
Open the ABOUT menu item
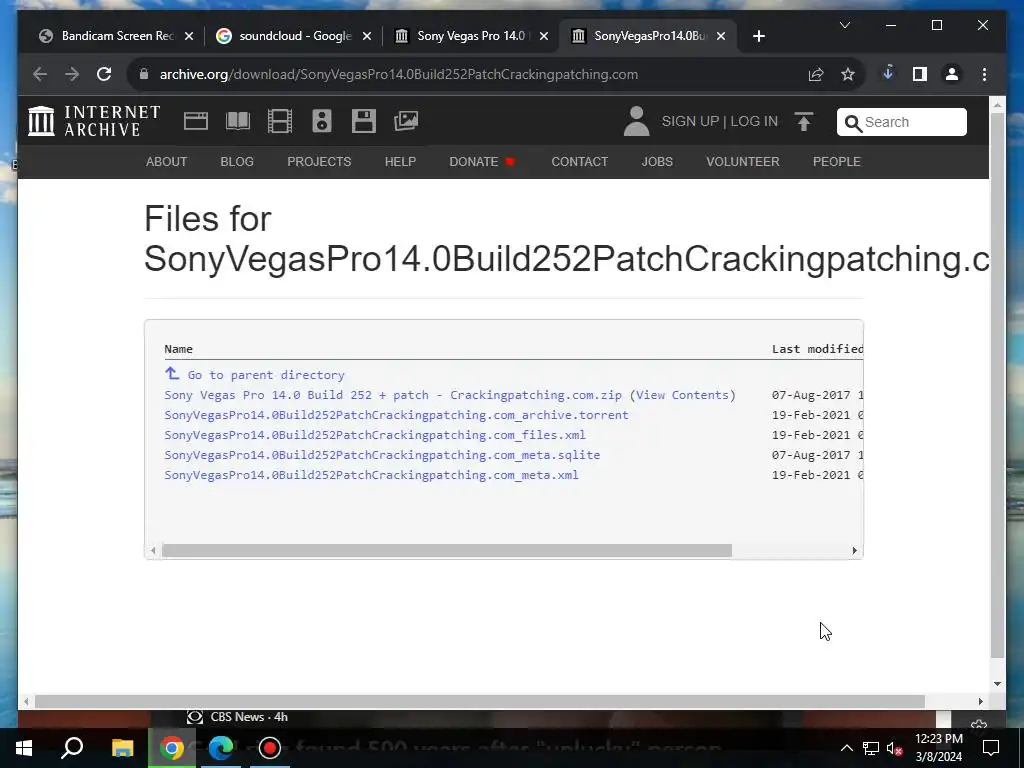(167, 162)
